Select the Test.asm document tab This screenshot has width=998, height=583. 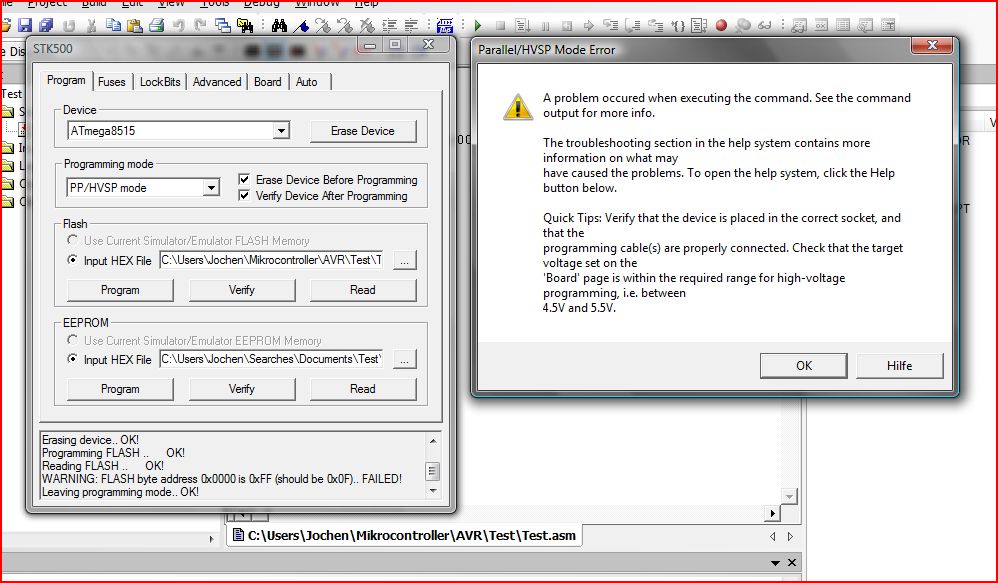pyautogui.click(x=404, y=535)
